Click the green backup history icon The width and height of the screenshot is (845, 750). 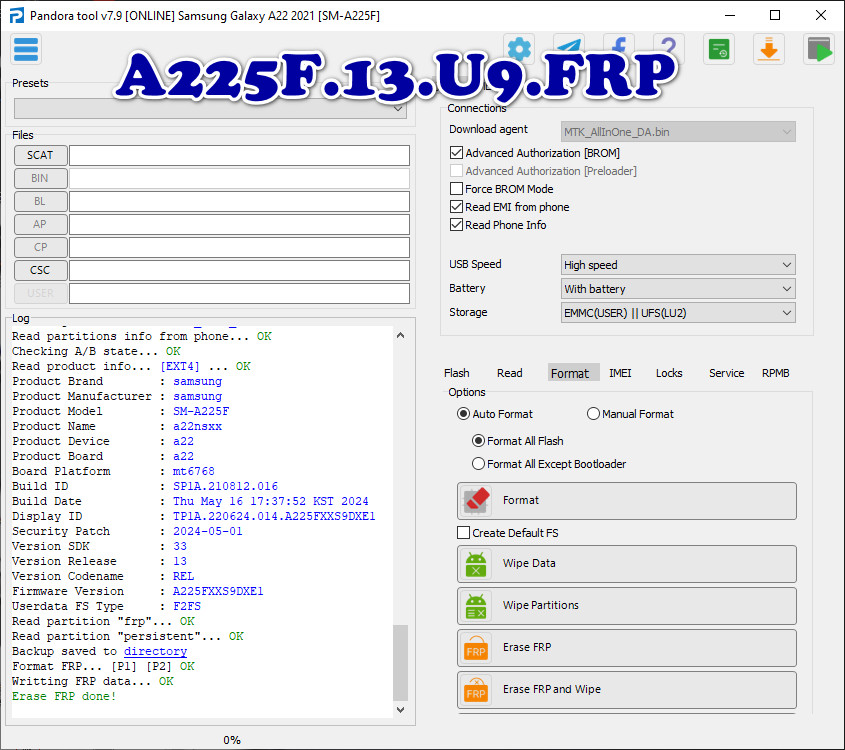coord(719,50)
